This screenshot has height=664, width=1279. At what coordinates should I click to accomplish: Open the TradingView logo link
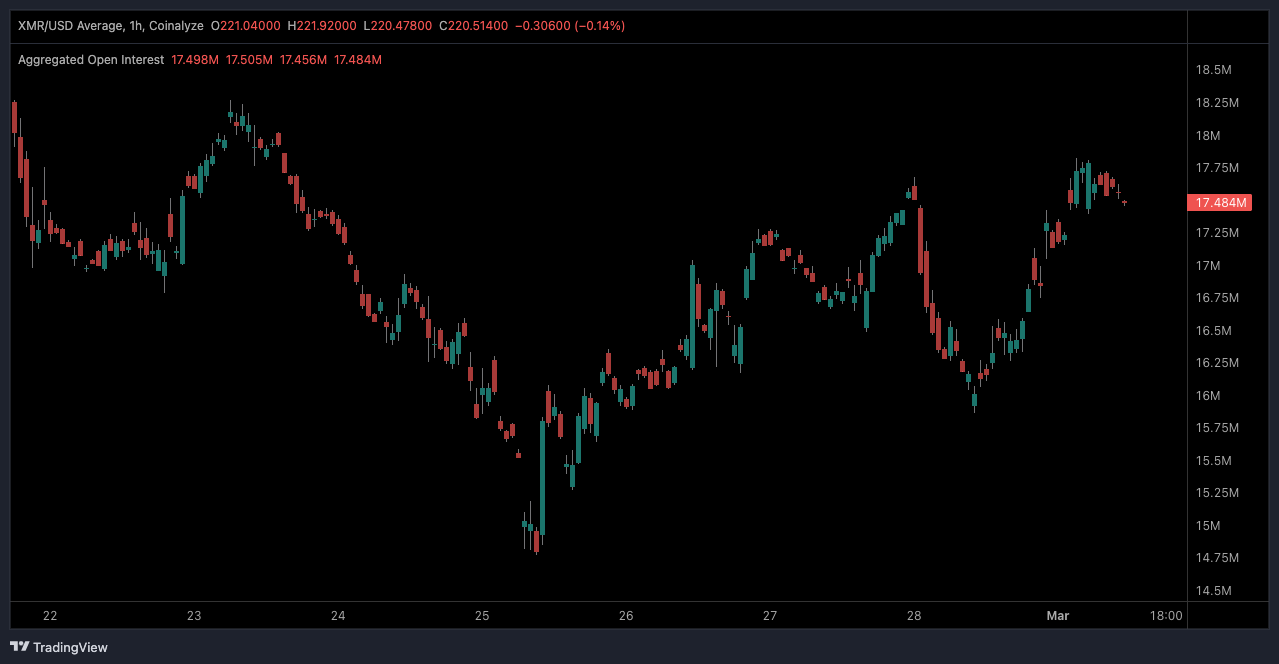pyautogui.click(x=58, y=647)
